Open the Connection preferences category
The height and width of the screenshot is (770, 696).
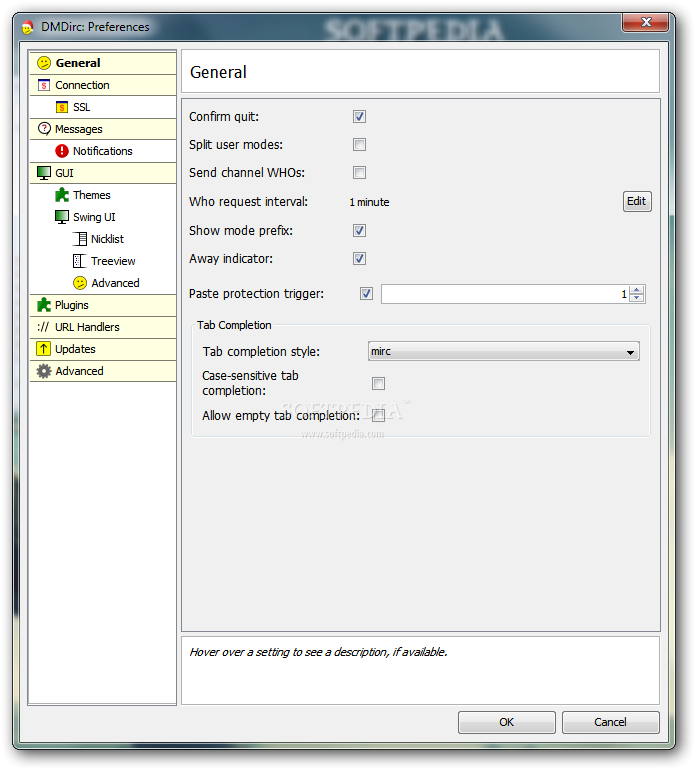pos(103,85)
